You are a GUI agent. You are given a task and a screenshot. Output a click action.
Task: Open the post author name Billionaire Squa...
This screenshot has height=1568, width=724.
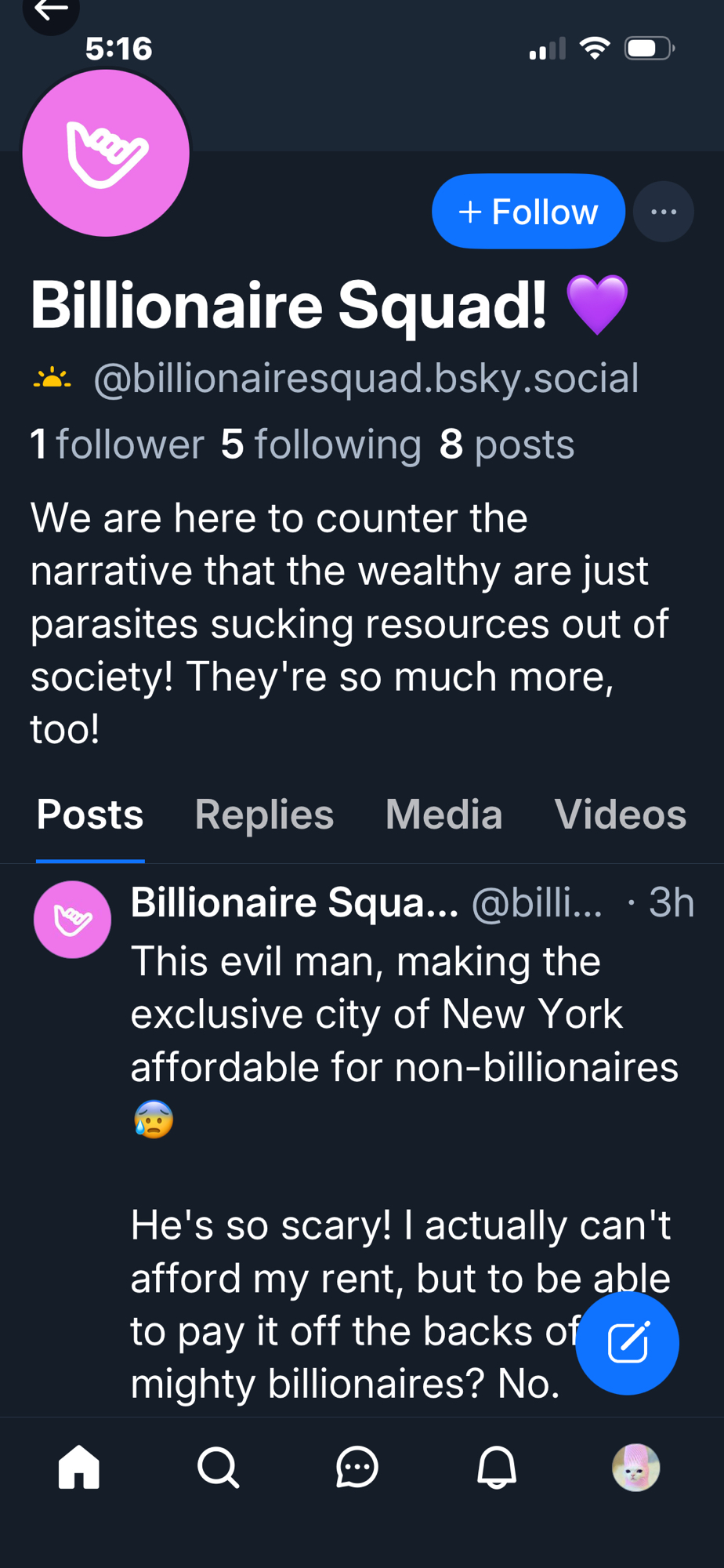coord(294,902)
